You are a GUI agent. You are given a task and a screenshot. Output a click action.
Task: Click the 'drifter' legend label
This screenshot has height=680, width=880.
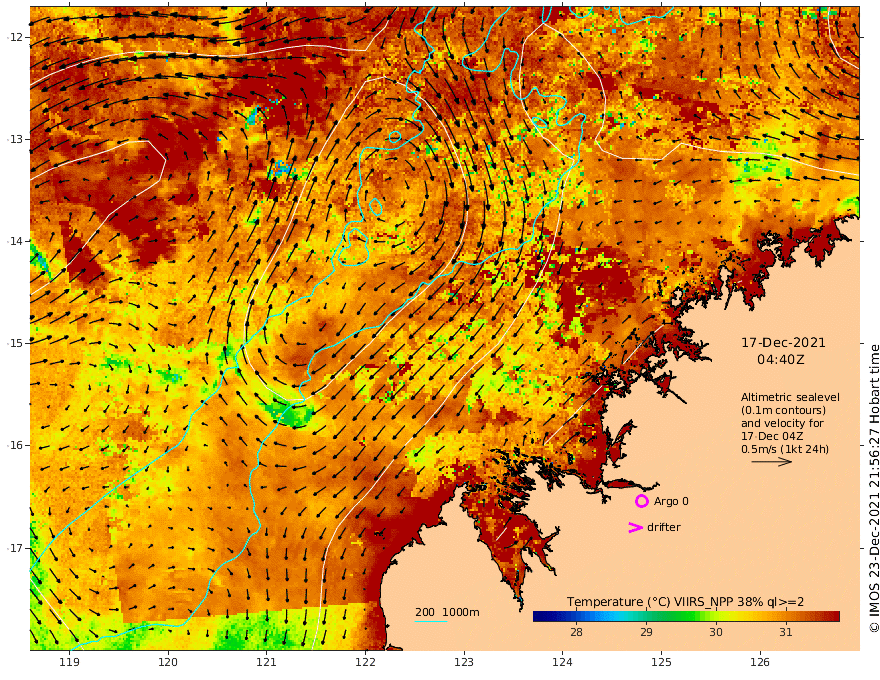click(663, 527)
